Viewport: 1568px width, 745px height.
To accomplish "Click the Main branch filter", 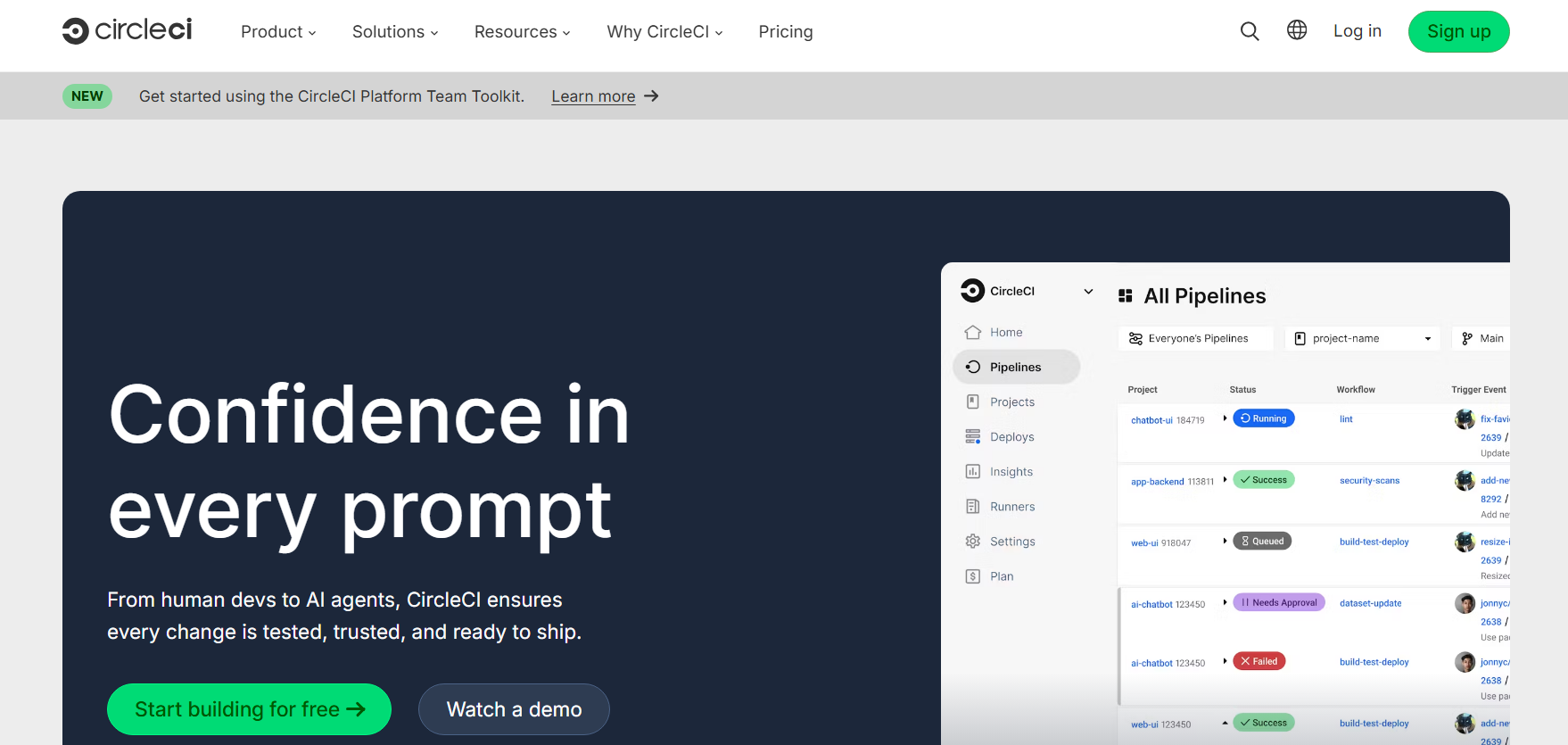I will pyautogui.click(x=1481, y=338).
